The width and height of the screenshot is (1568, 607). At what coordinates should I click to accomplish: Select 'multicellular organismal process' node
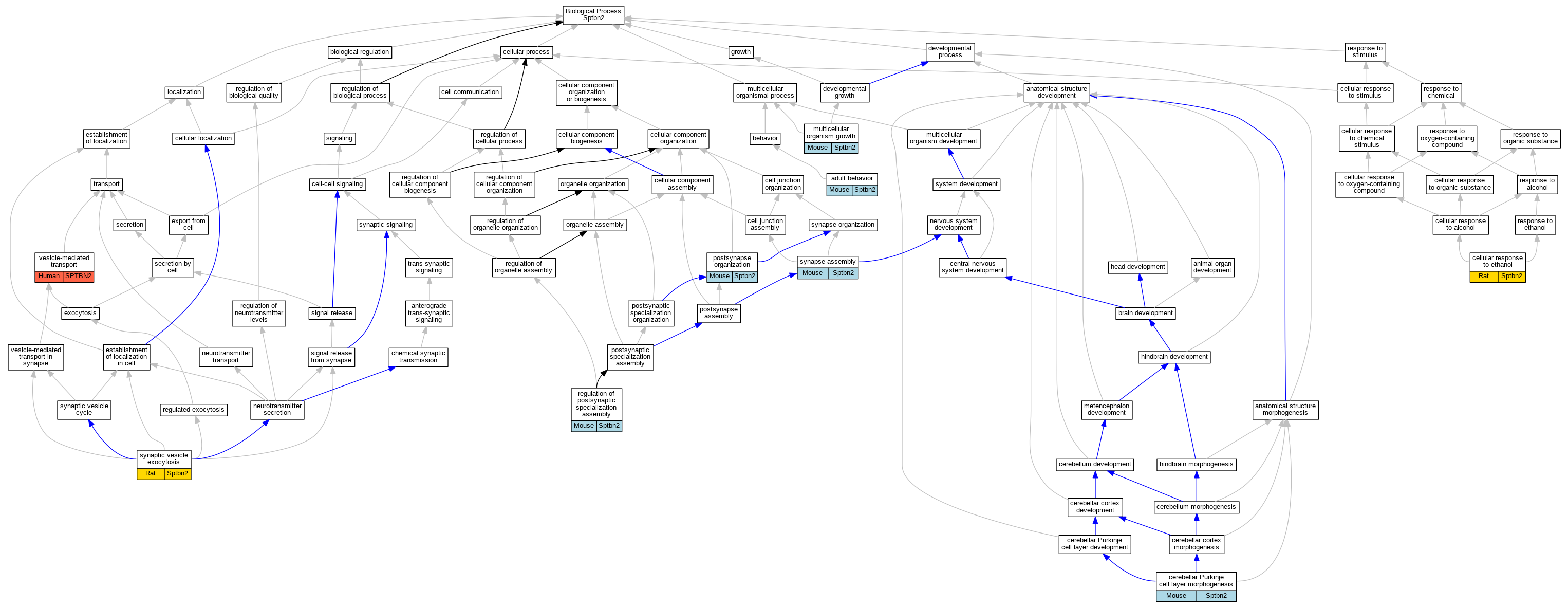[x=764, y=93]
